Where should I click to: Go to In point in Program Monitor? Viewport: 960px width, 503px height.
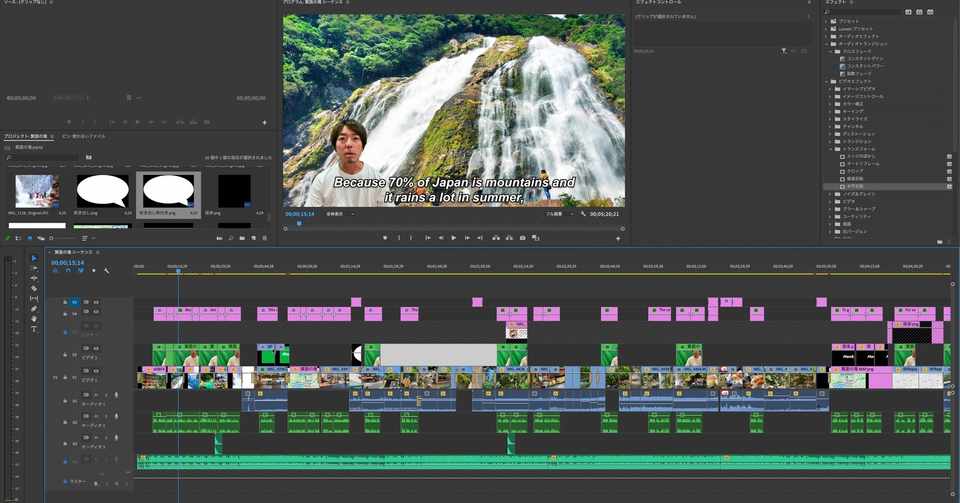[x=428, y=237]
